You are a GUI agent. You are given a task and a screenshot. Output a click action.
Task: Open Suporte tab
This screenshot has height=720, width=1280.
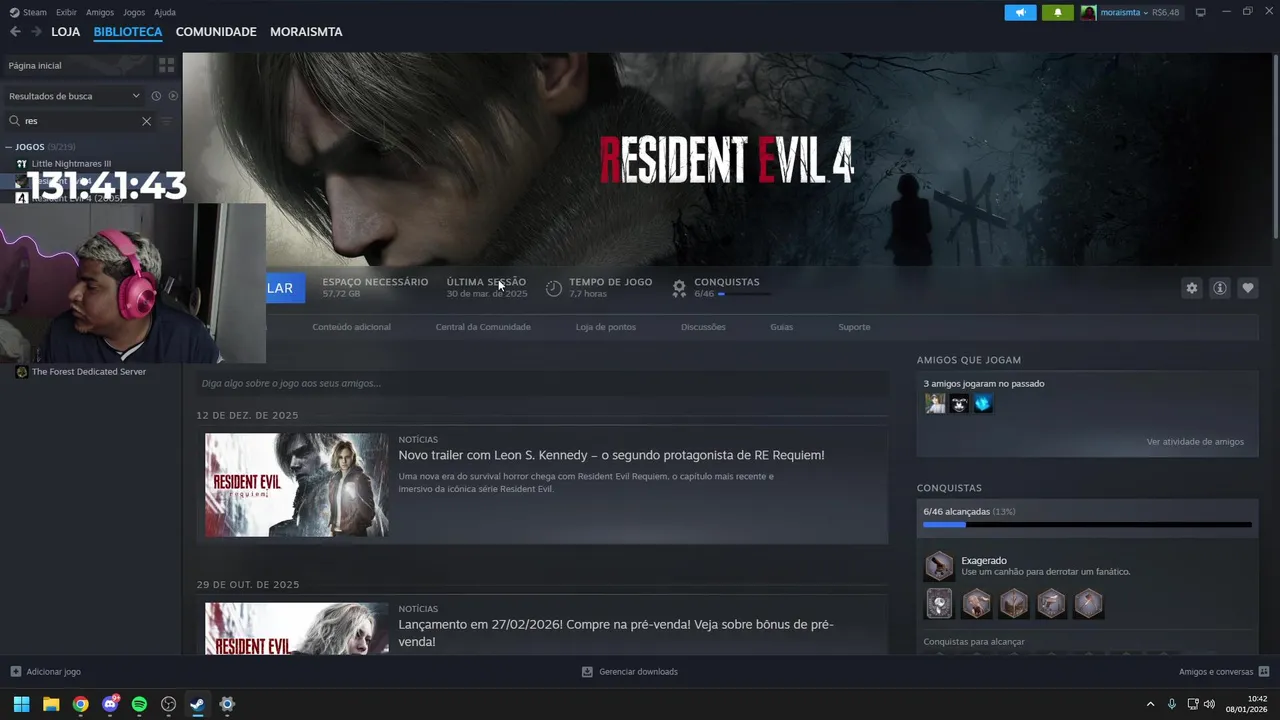tap(854, 327)
